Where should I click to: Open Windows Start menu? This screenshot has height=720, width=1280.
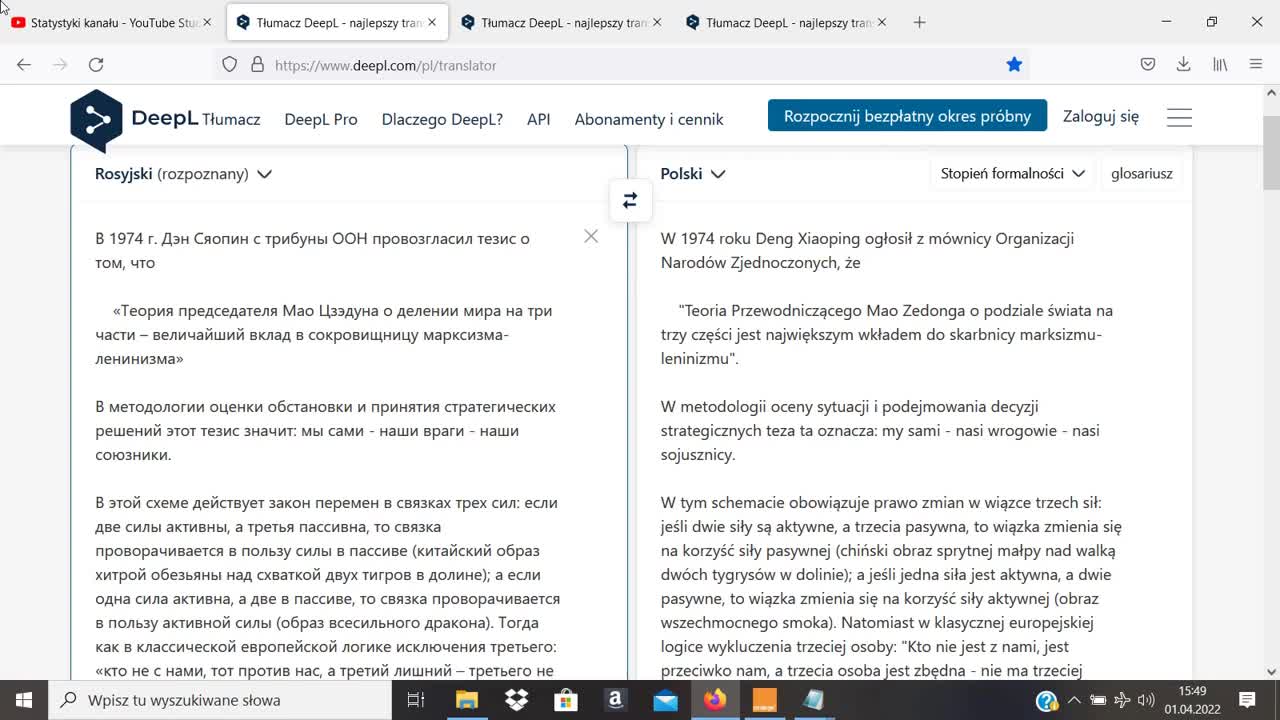pyautogui.click(x=24, y=700)
